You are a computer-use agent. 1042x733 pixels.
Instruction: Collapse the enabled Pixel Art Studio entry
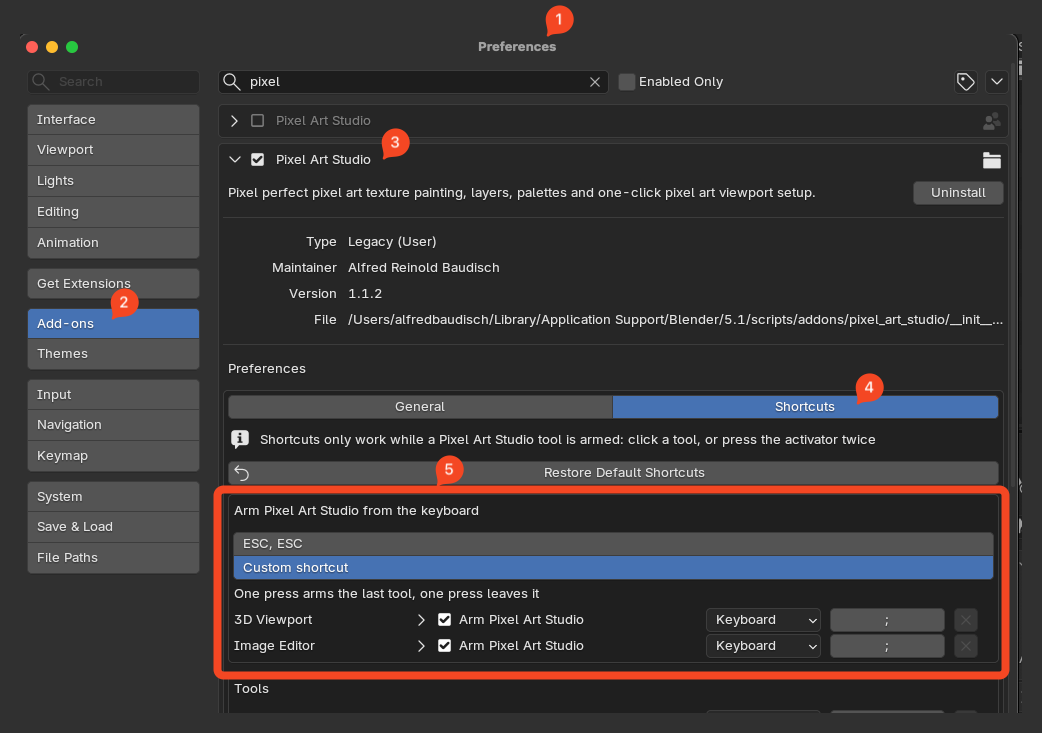(x=235, y=160)
